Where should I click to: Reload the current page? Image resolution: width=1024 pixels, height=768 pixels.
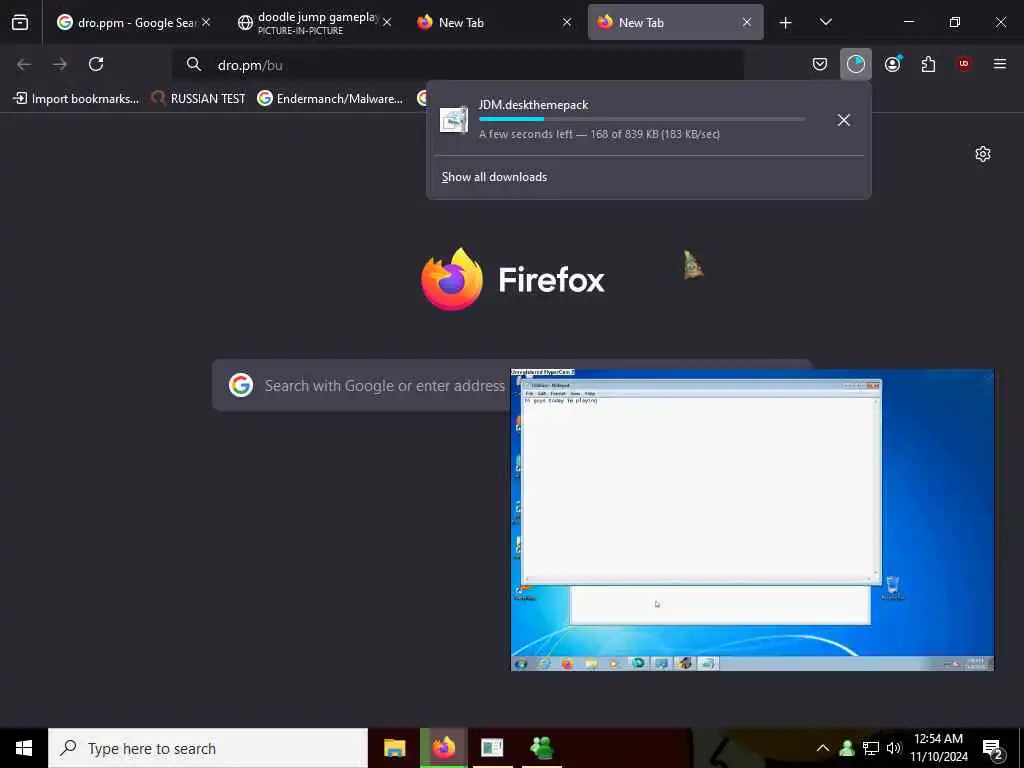96,64
